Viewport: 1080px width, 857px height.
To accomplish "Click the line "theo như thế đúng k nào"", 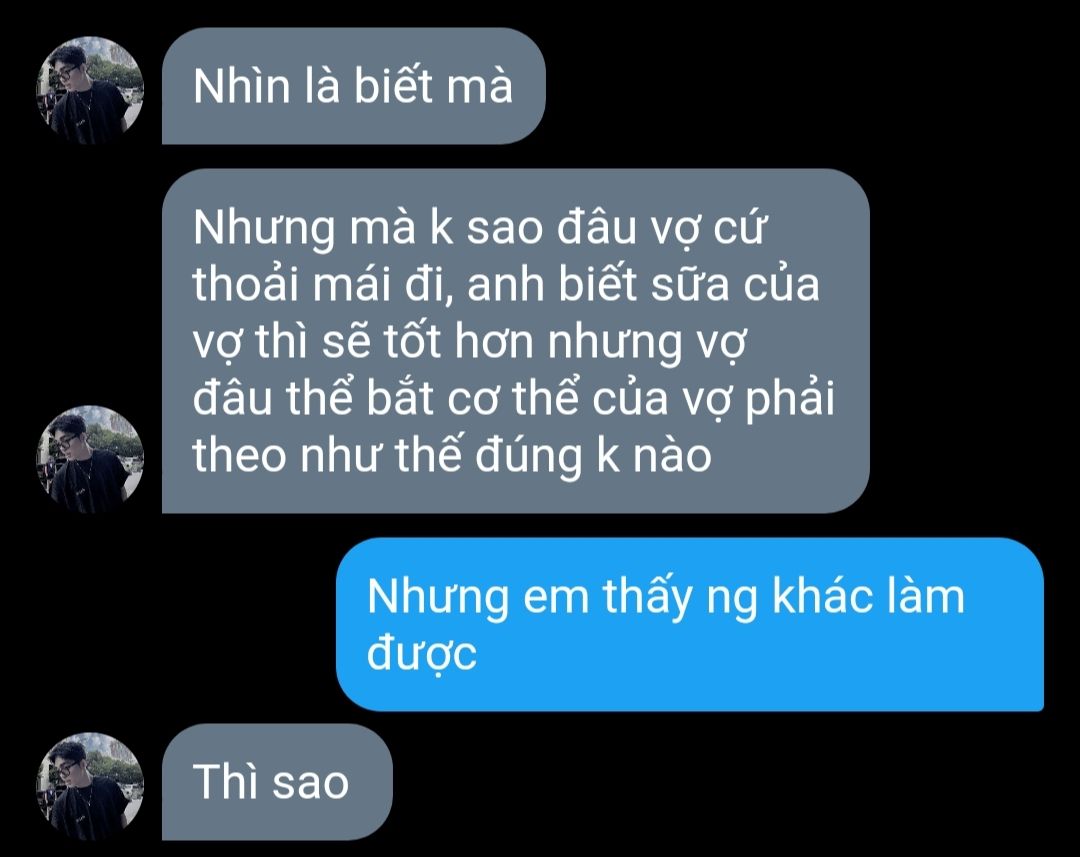I will [452, 456].
